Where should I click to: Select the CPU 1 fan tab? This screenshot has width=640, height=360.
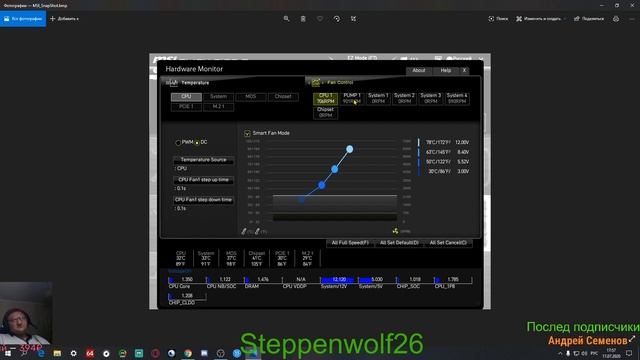[x=325, y=98]
